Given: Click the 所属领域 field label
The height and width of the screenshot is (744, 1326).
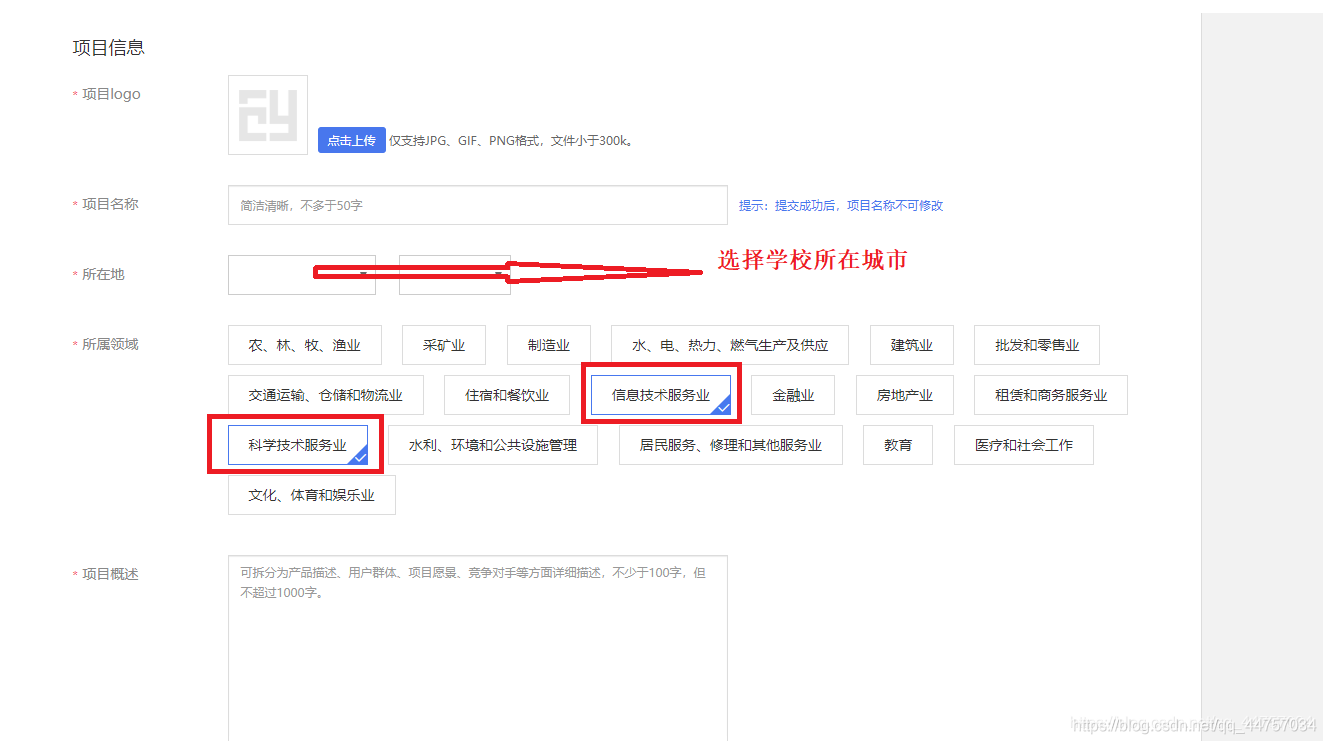Looking at the screenshot, I should tap(110, 344).
